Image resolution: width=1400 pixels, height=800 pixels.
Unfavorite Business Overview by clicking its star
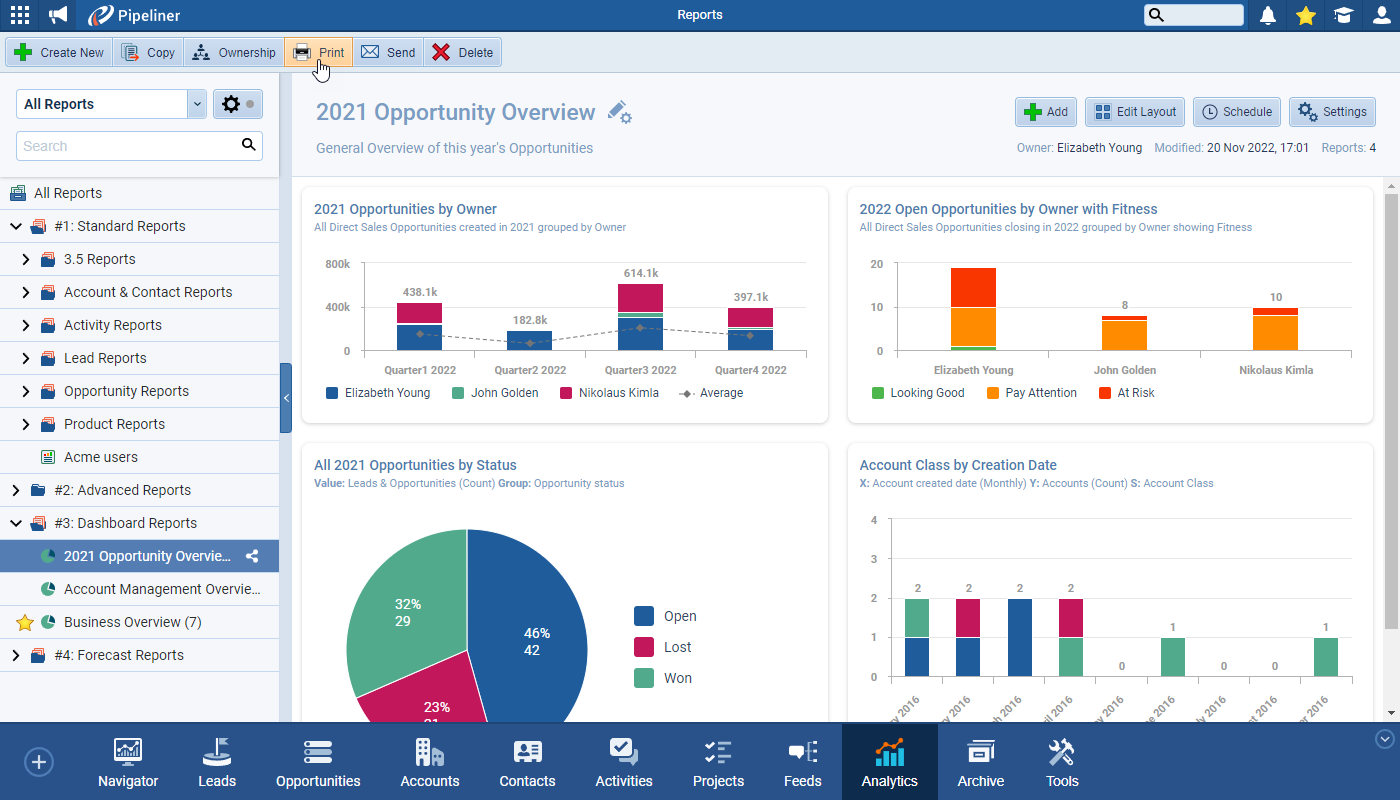point(24,622)
